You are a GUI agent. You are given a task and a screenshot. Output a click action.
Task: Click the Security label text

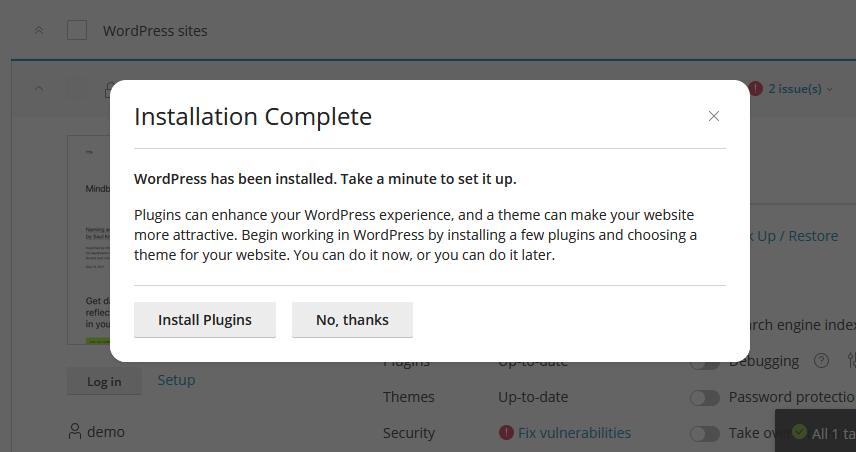[x=409, y=433]
